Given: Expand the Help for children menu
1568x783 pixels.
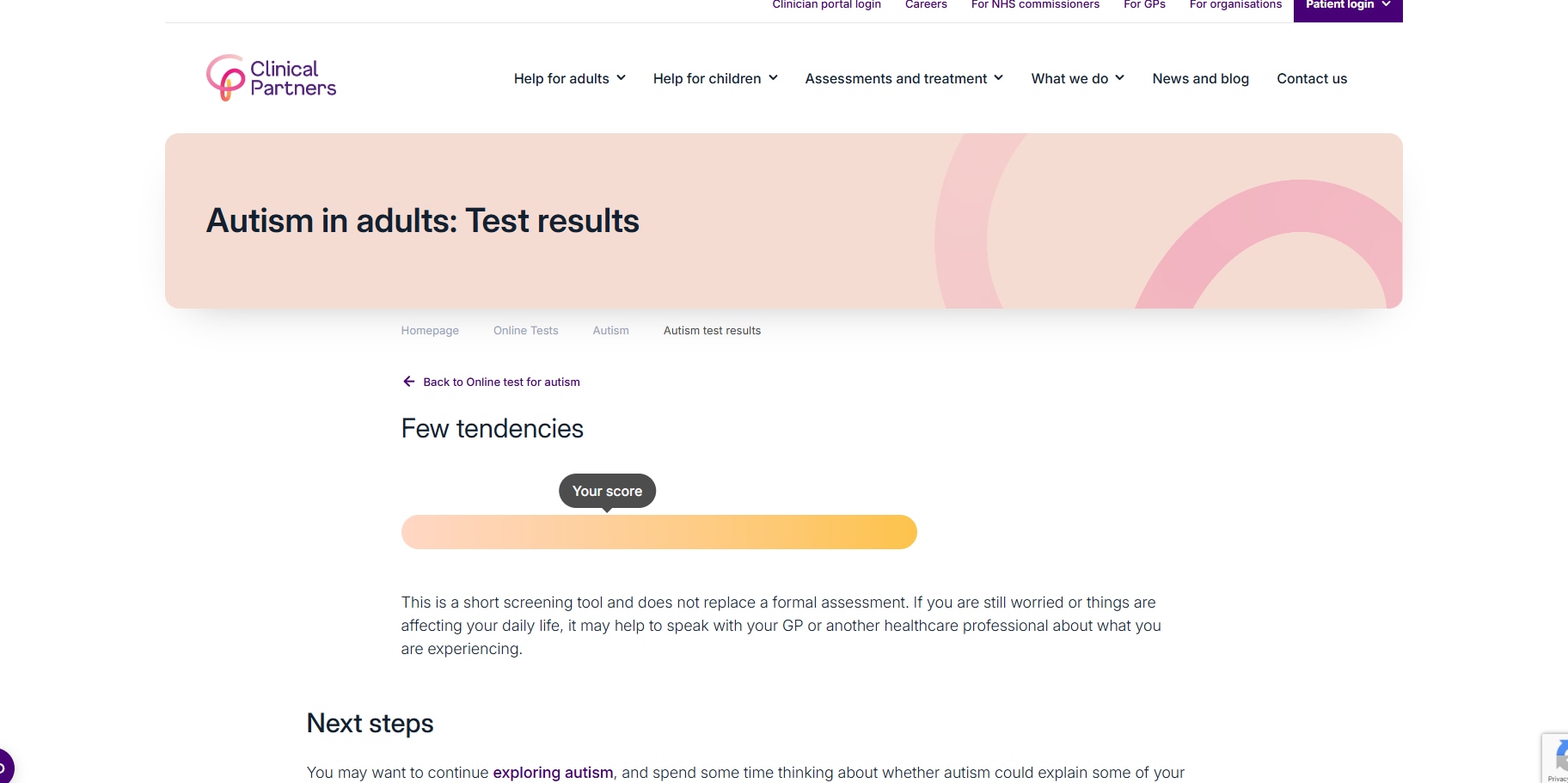Looking at the screenshot, I should pos(714,78).
